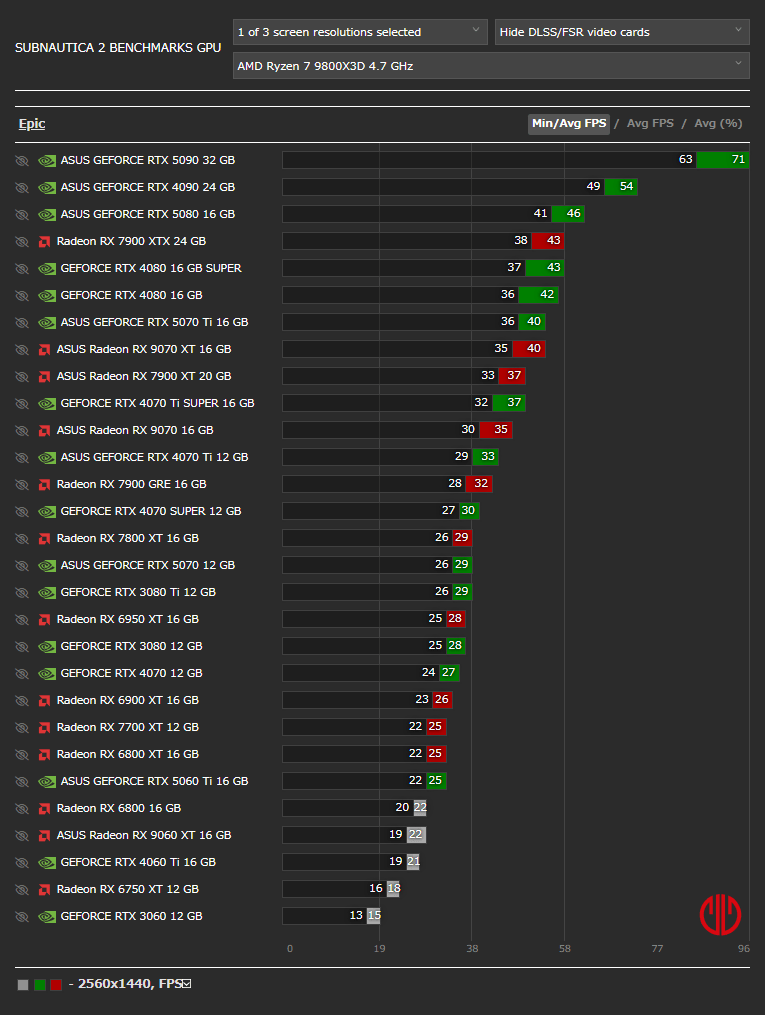Toggle eye icon for RTX 4080 16 GB SUPER
Image resolution: width=765 pixels, height=1015 pixels.
pos(22,269)
